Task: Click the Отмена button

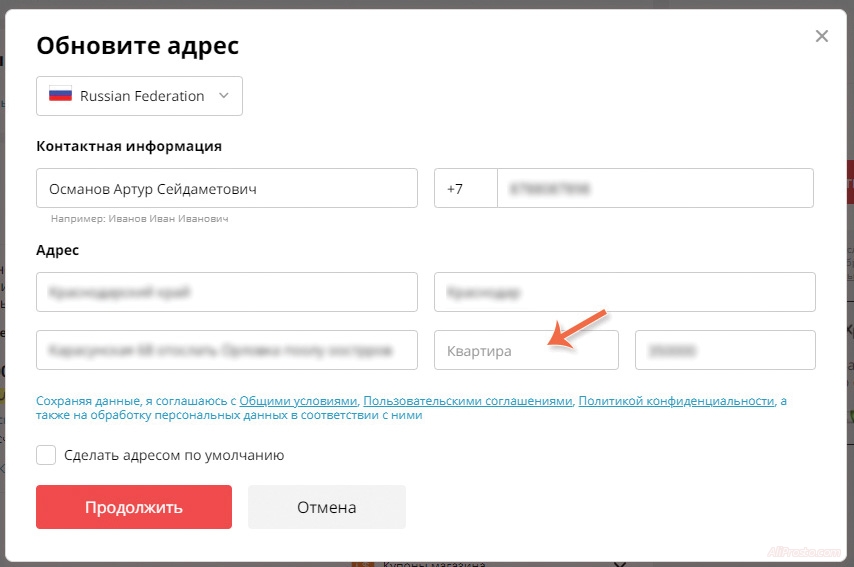Action: (x=327, y=507)
